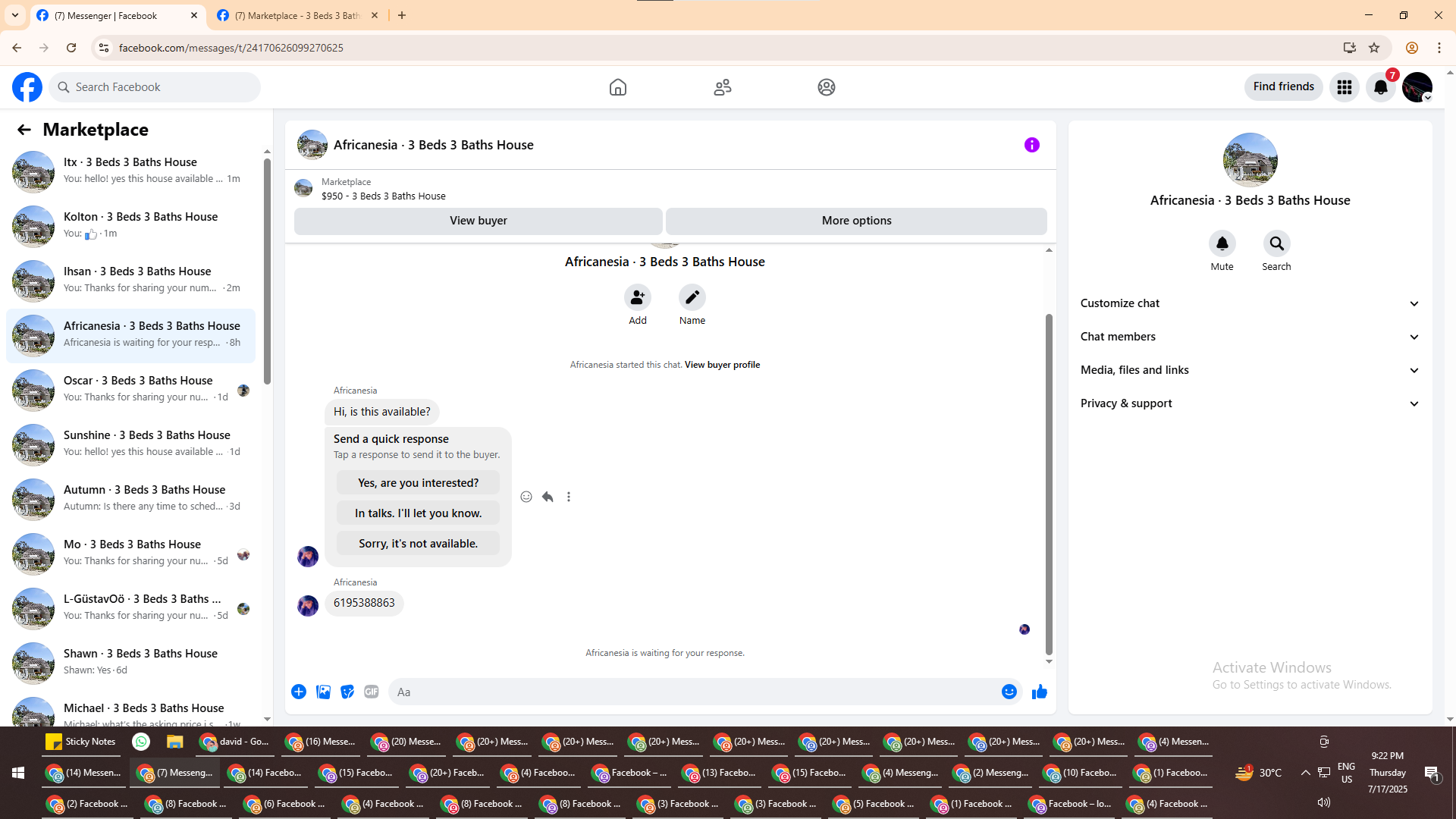Reply to the quick response message

548,497
